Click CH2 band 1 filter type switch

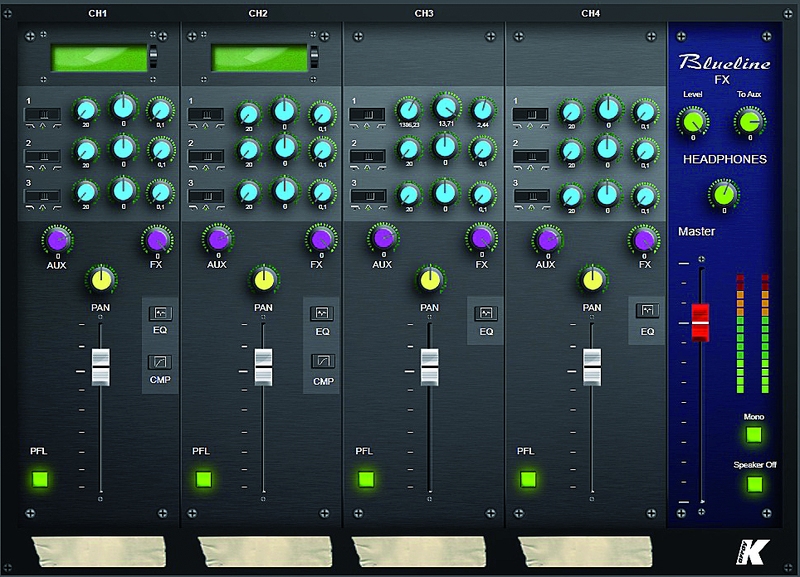(206, 114)
